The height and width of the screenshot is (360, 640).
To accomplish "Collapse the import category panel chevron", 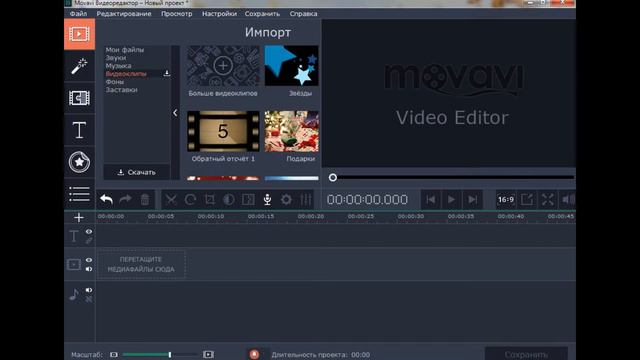I will click(x=175, y=113).
